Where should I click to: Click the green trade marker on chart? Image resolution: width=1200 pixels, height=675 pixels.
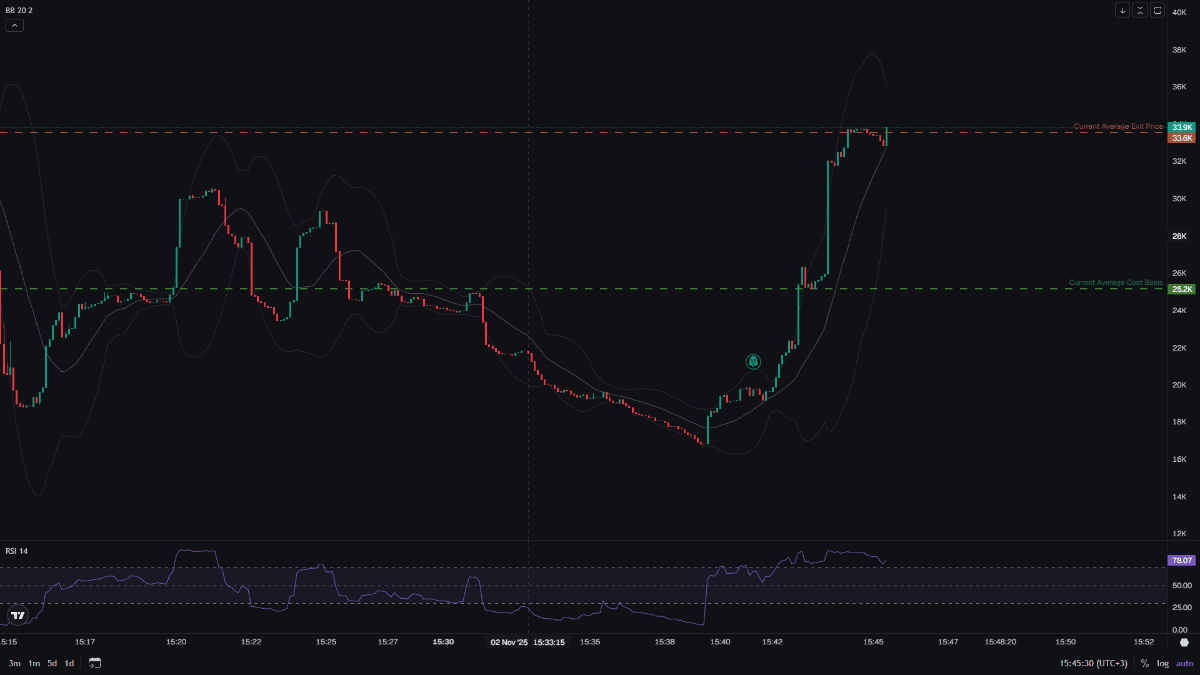point(754,361)
